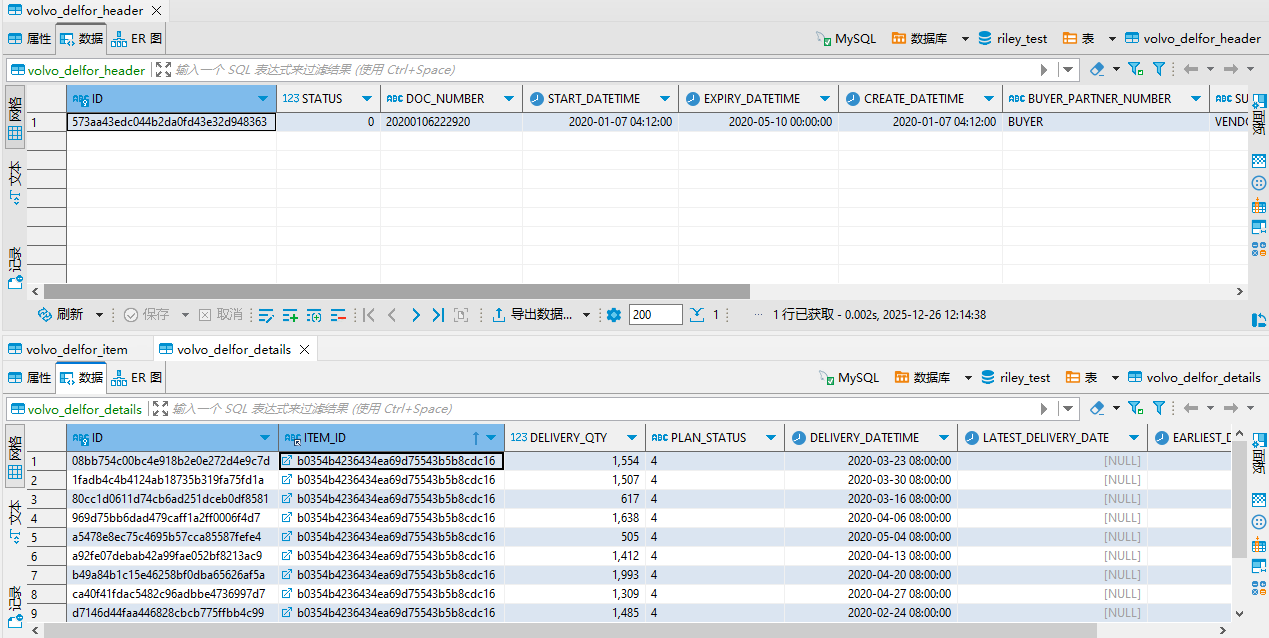Open the STATUS column filter dropdown
Viewport: 1269px width, 638px height.
(366, 99)
